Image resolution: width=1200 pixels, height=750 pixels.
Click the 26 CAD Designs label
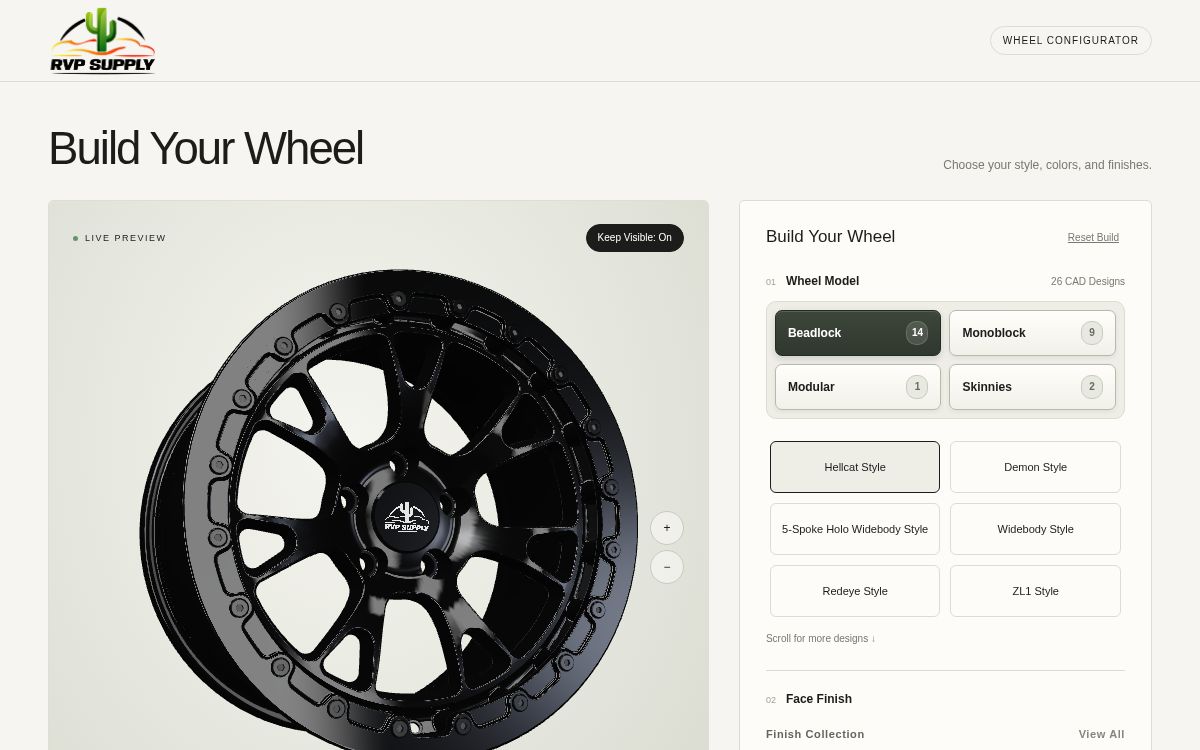point(1087,282)
